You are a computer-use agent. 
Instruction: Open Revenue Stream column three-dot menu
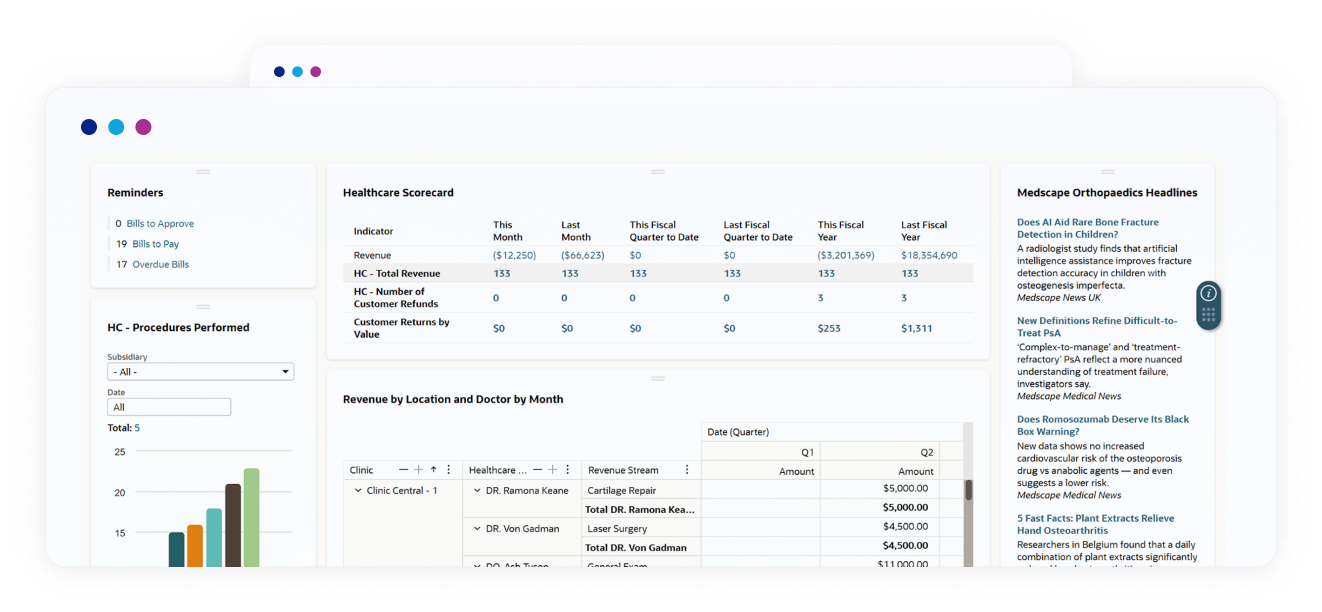(686, 470)
